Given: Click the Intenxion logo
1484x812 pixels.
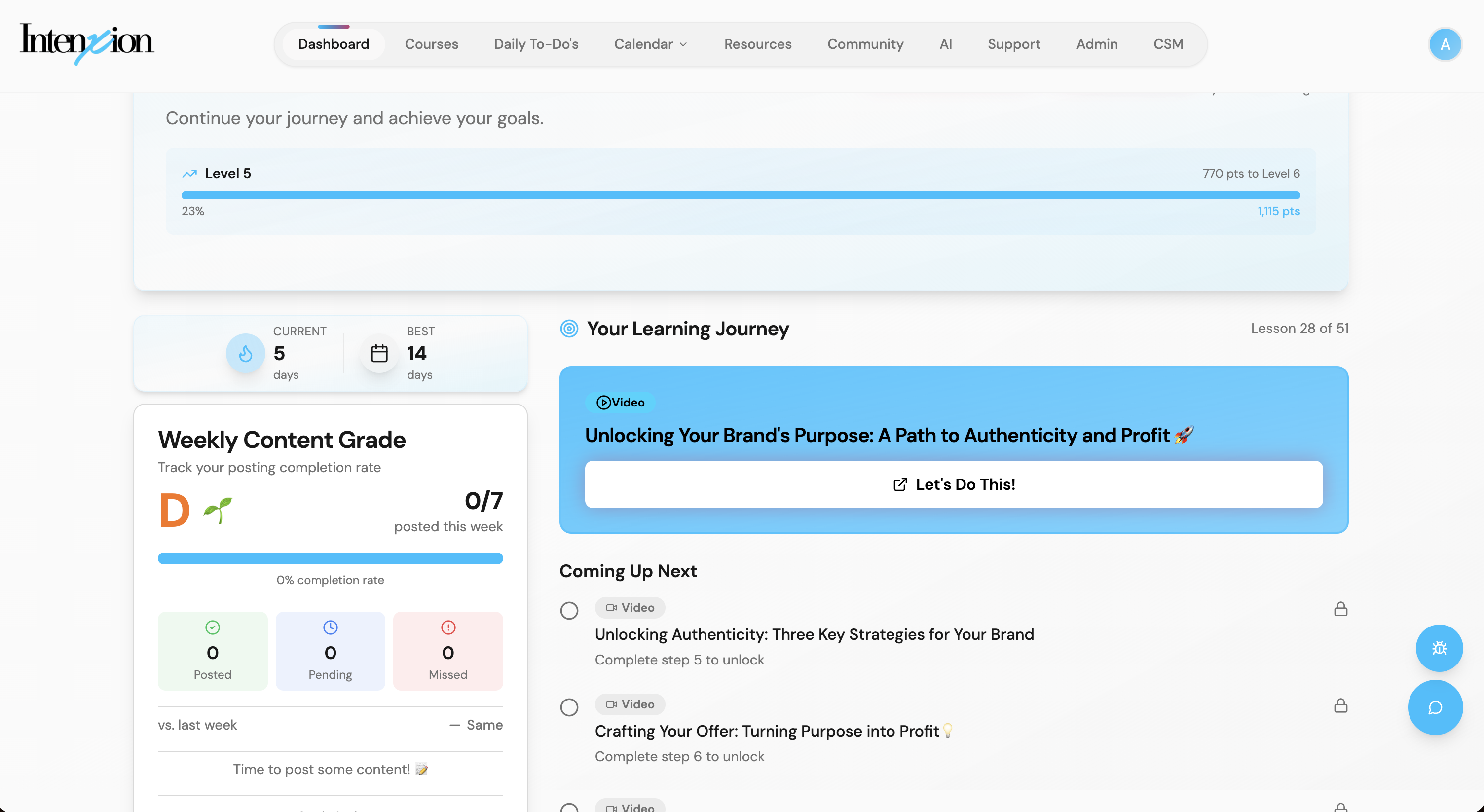Looking at the screenshot, I should pyautogui.click(x=86, y=43).
